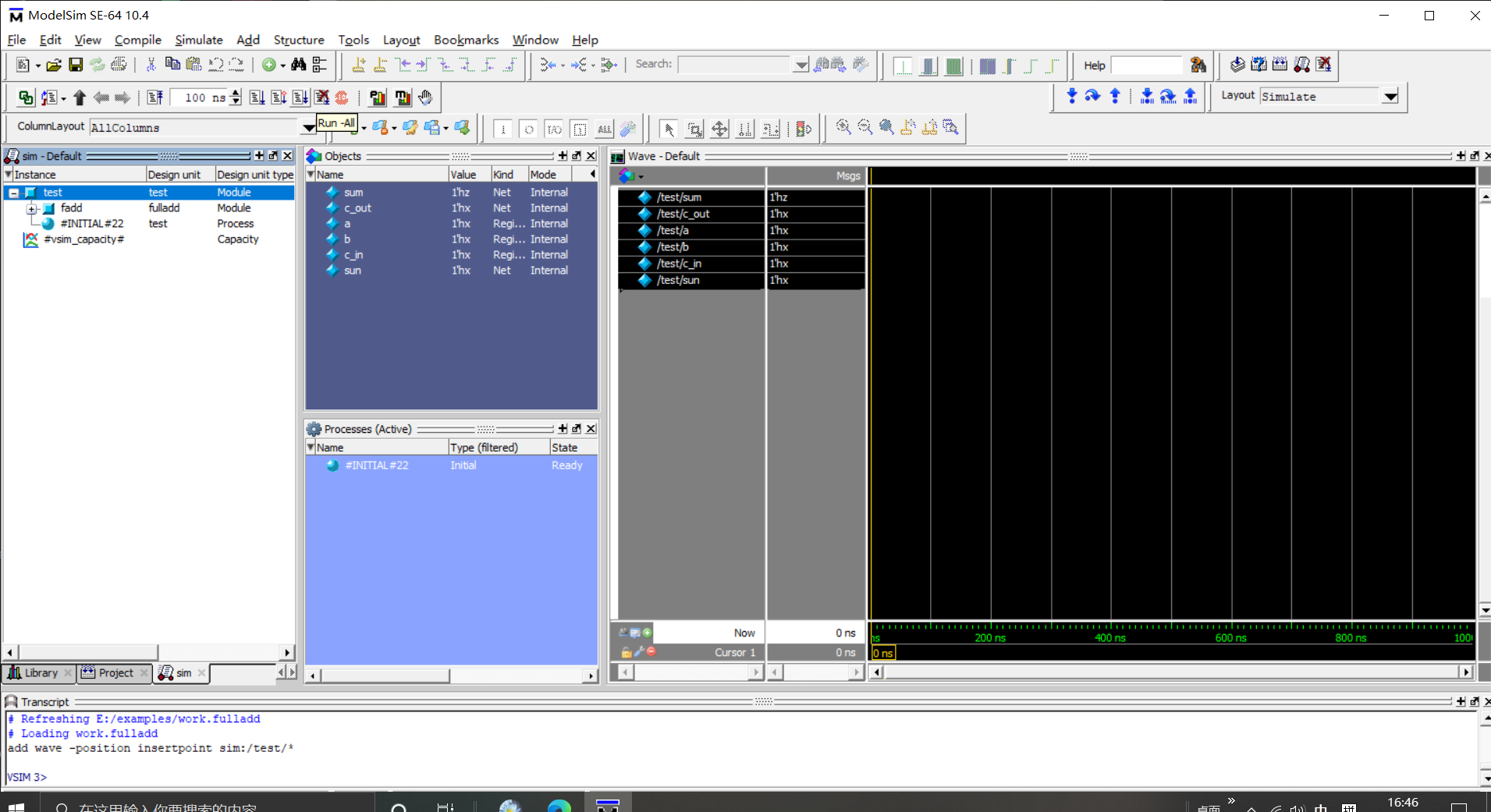Open Memory Profiling bar-chart icon
This screenshot has height=812, width=1491.
click(x=403, y=98)
